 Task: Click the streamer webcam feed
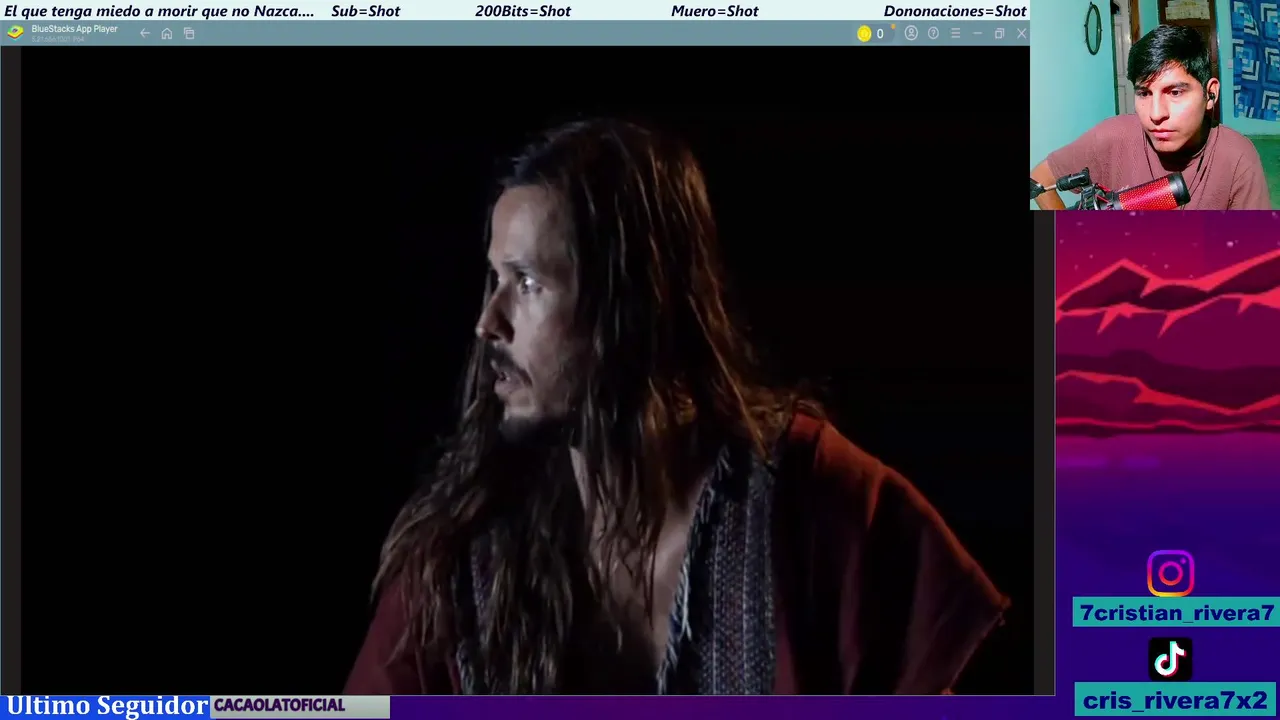(1155, 105)
